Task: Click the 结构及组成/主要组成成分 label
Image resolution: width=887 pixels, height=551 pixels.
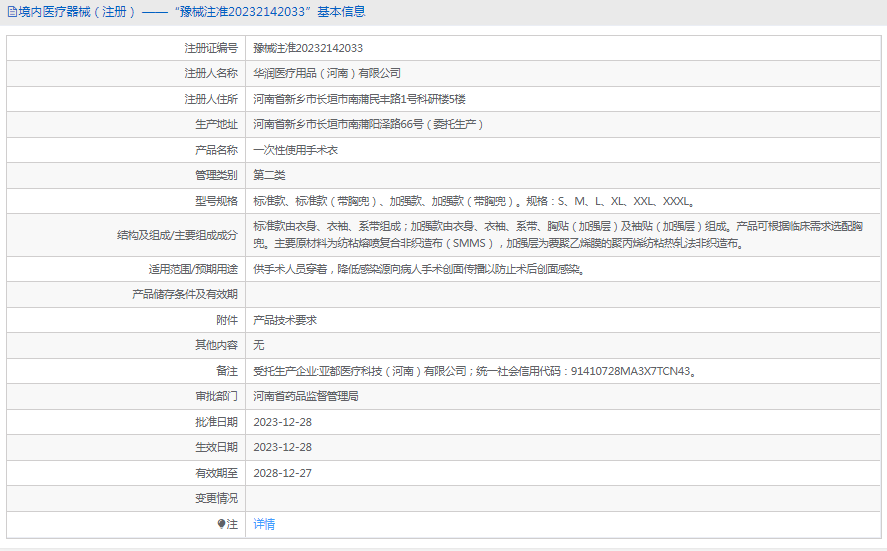Action: point(177,235)
